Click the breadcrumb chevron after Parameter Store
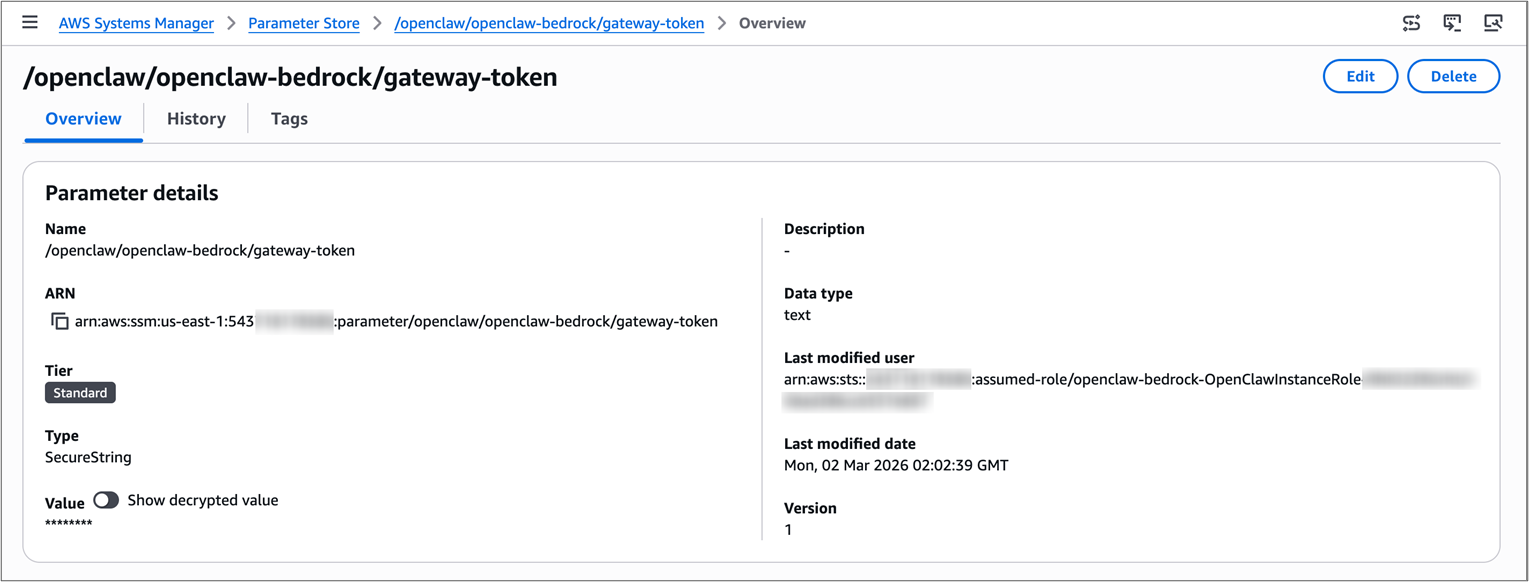Screen dimensions: 1529x582 pos(377,23)
